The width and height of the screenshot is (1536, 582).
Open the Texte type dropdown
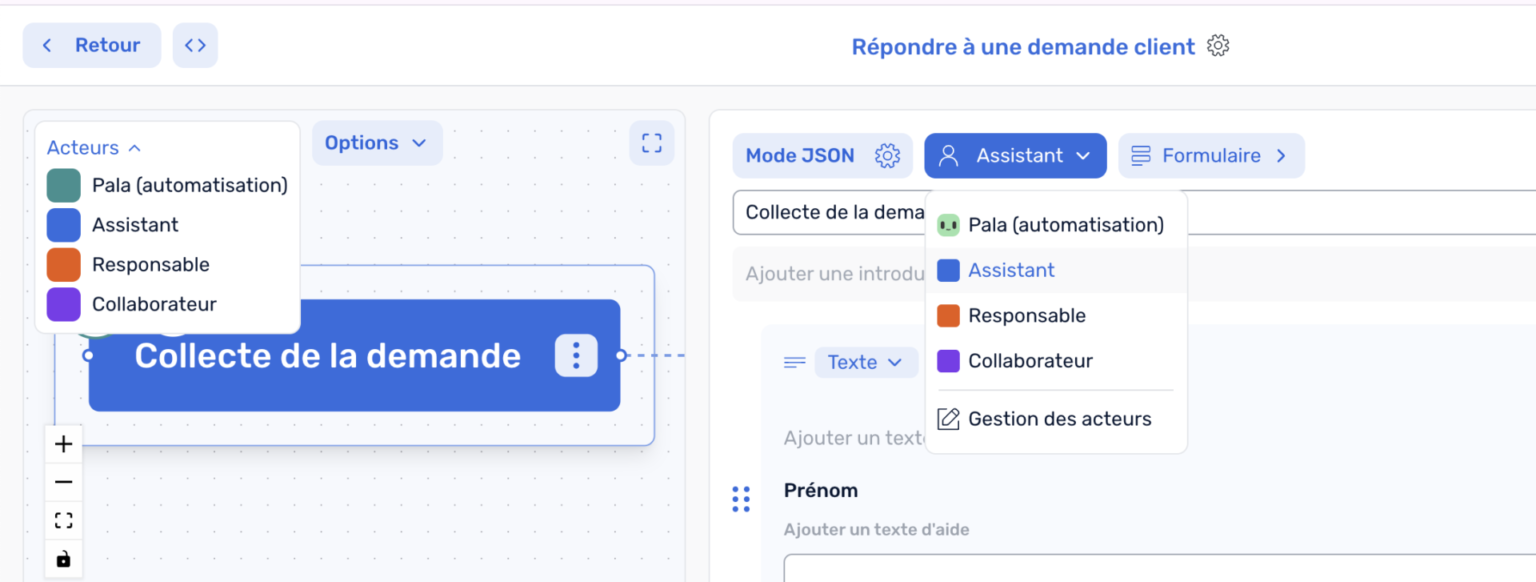[866, 362]
